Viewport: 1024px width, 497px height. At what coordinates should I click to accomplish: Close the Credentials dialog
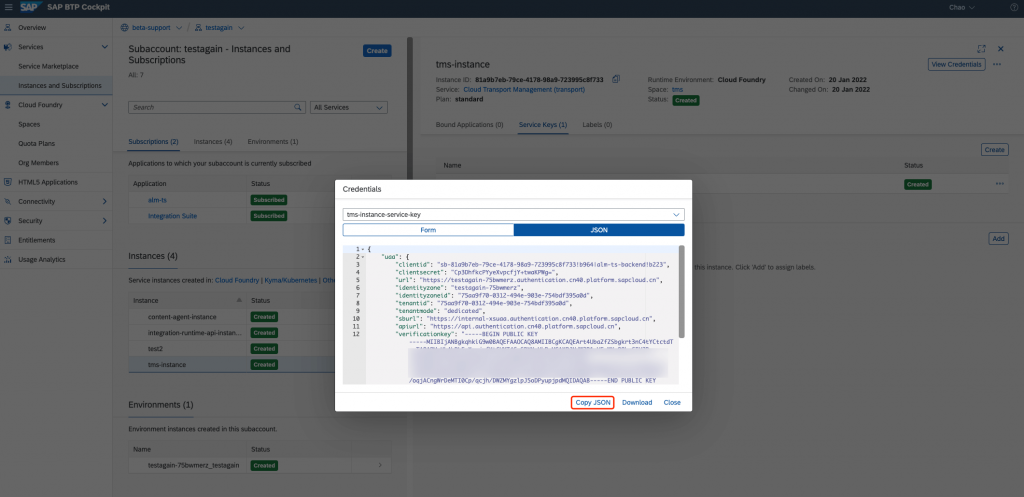point(672,402)
